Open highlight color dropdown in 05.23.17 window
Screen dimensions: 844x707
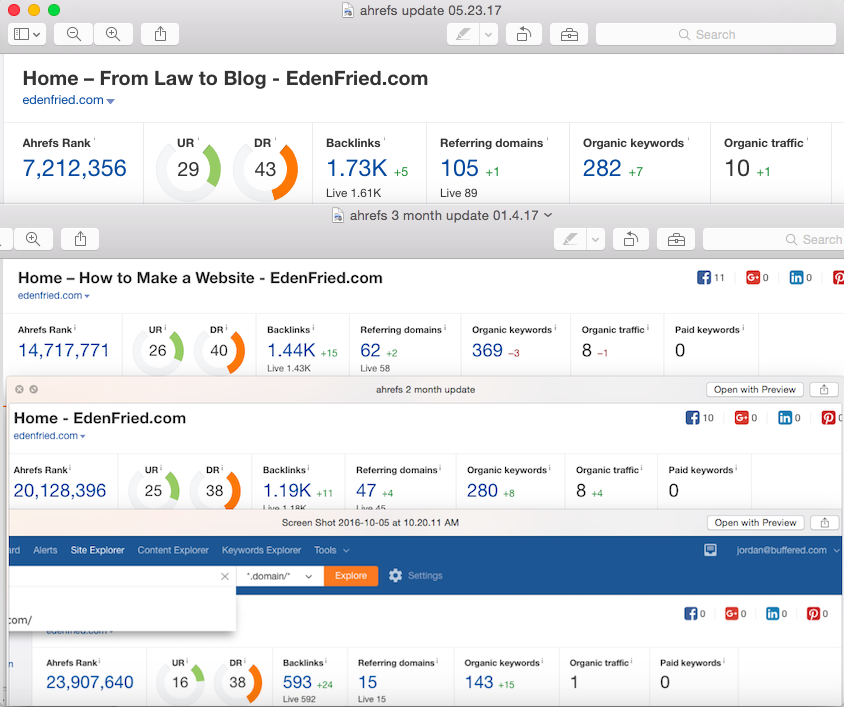488,34
